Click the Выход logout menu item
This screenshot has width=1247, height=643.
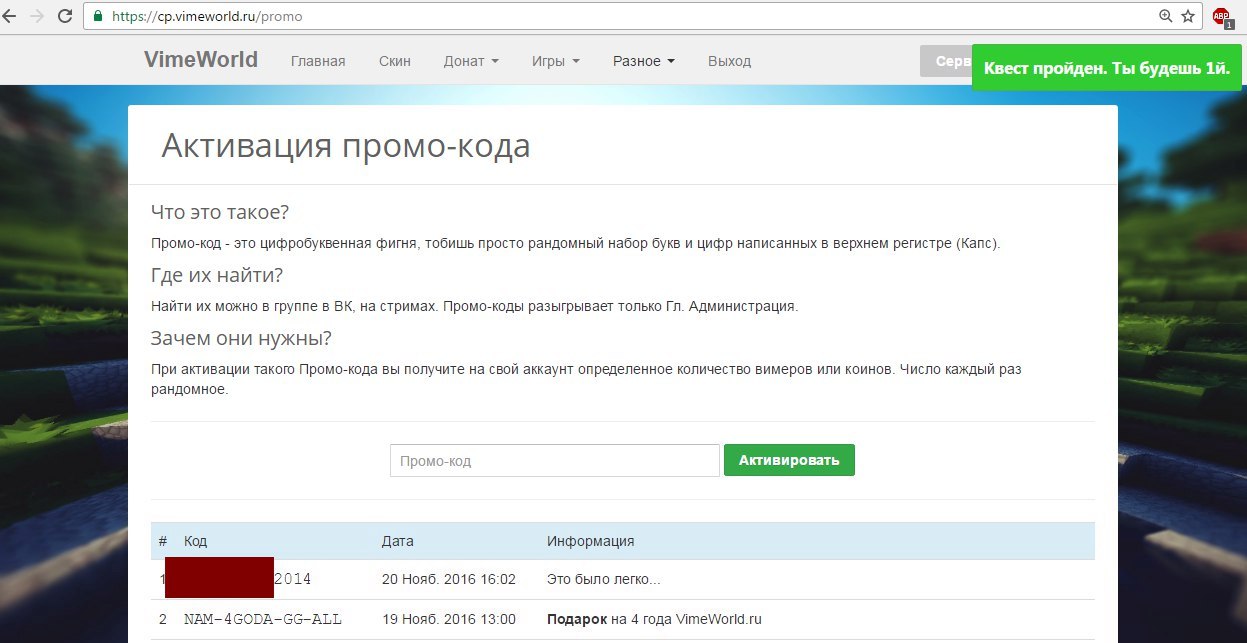click(x=729, y=61)
